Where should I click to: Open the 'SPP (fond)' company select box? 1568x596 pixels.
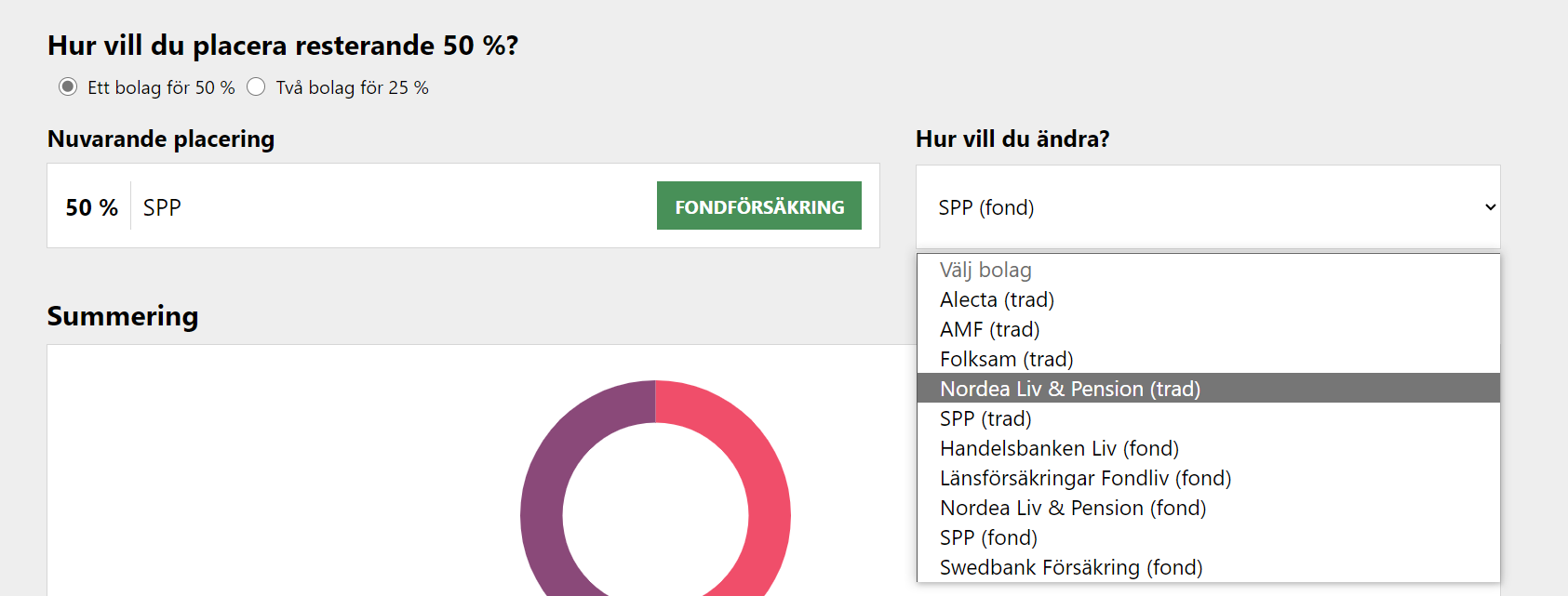(1207, 207)
